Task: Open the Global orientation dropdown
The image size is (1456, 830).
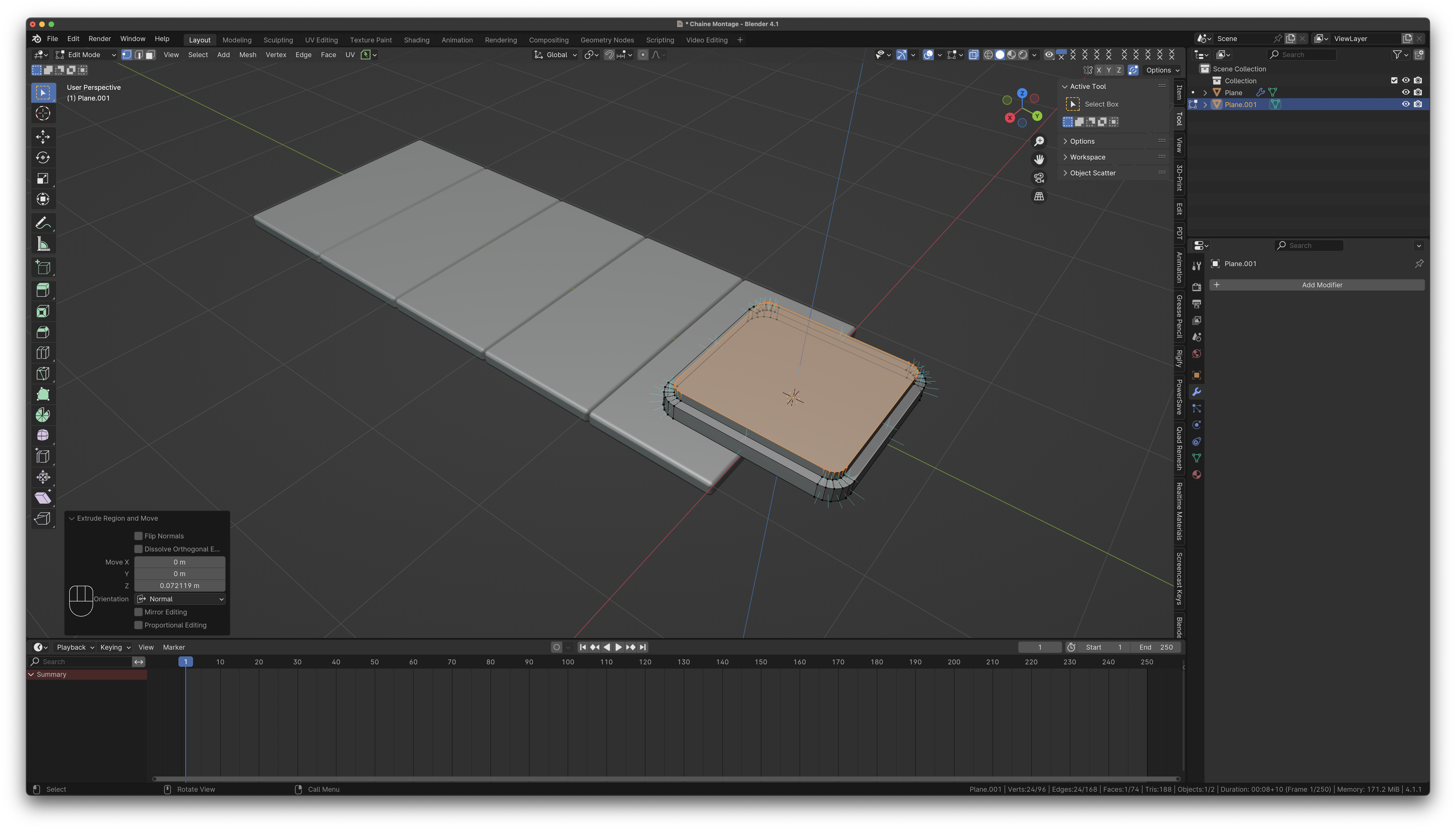Action: click(x=556, y=55)
